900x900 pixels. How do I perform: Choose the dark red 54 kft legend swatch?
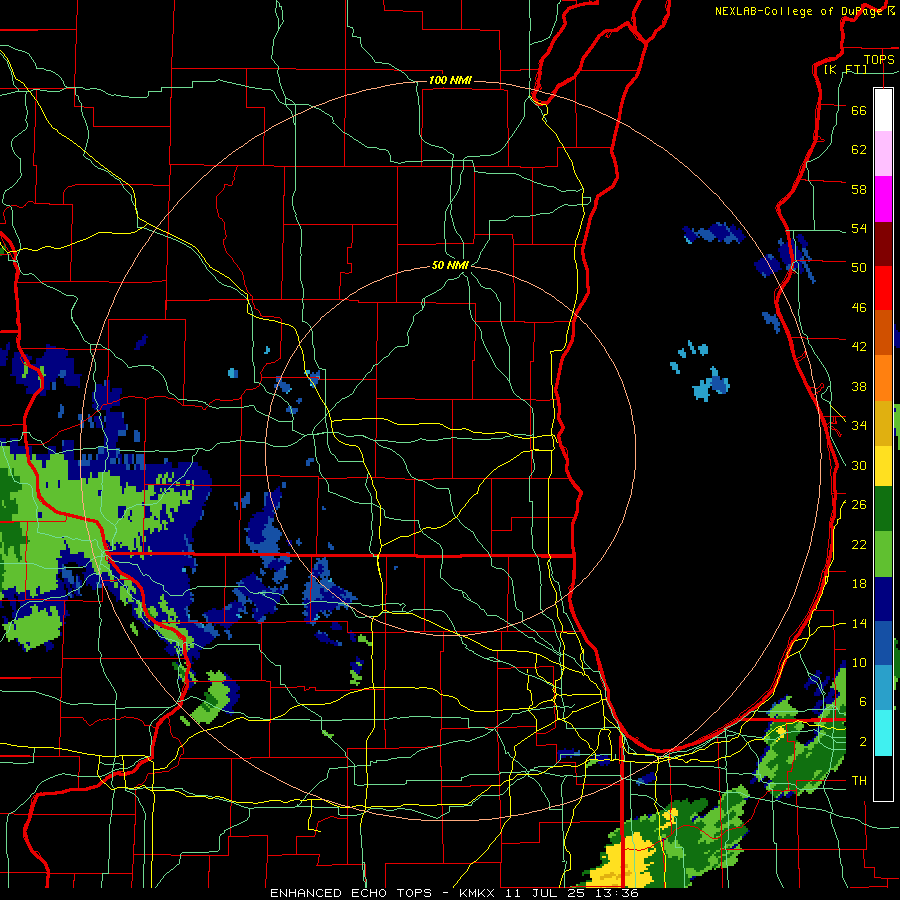tap(883, 244)
